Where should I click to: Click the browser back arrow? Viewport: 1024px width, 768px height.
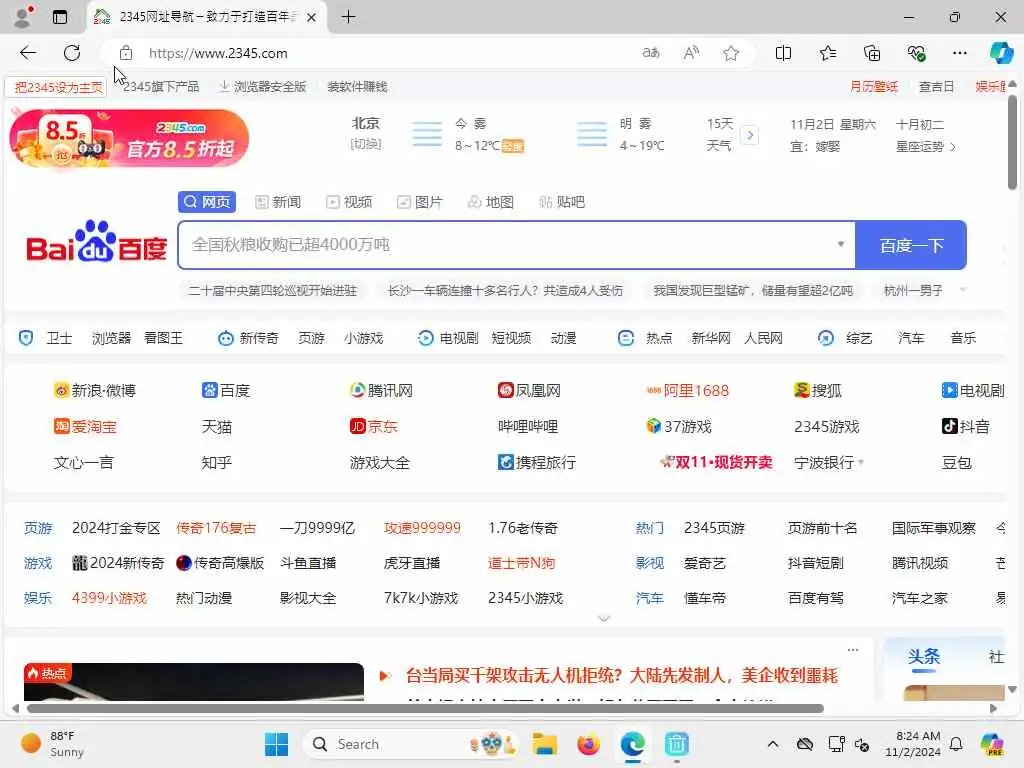click(28, 53)
